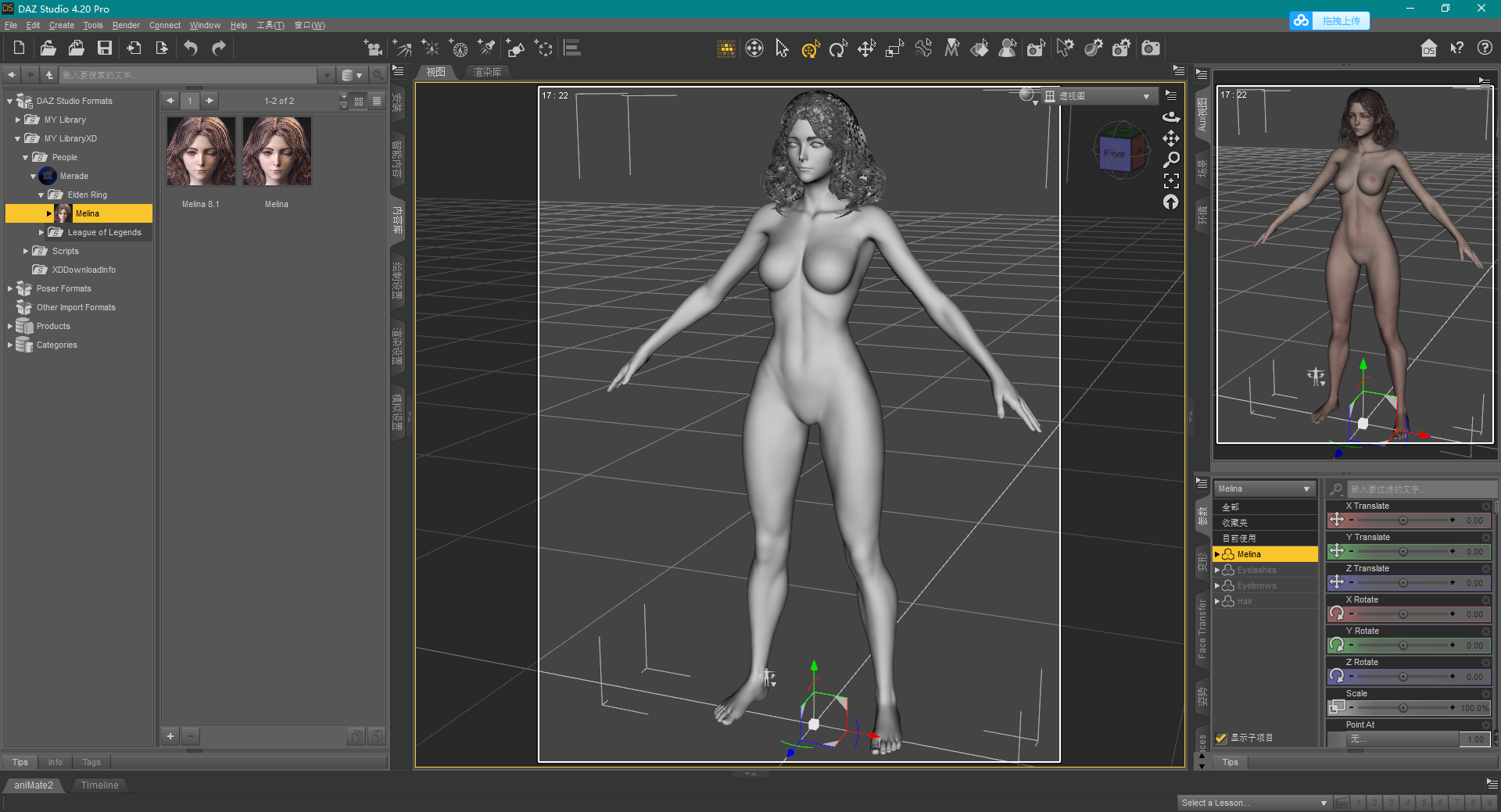Click the Render camera icon
1501x812 pixels.
1151,48
